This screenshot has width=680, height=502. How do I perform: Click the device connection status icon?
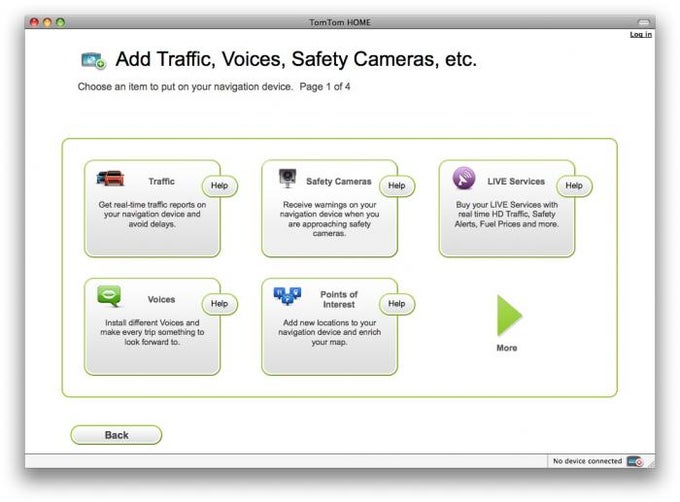click(x=635, y=461)
